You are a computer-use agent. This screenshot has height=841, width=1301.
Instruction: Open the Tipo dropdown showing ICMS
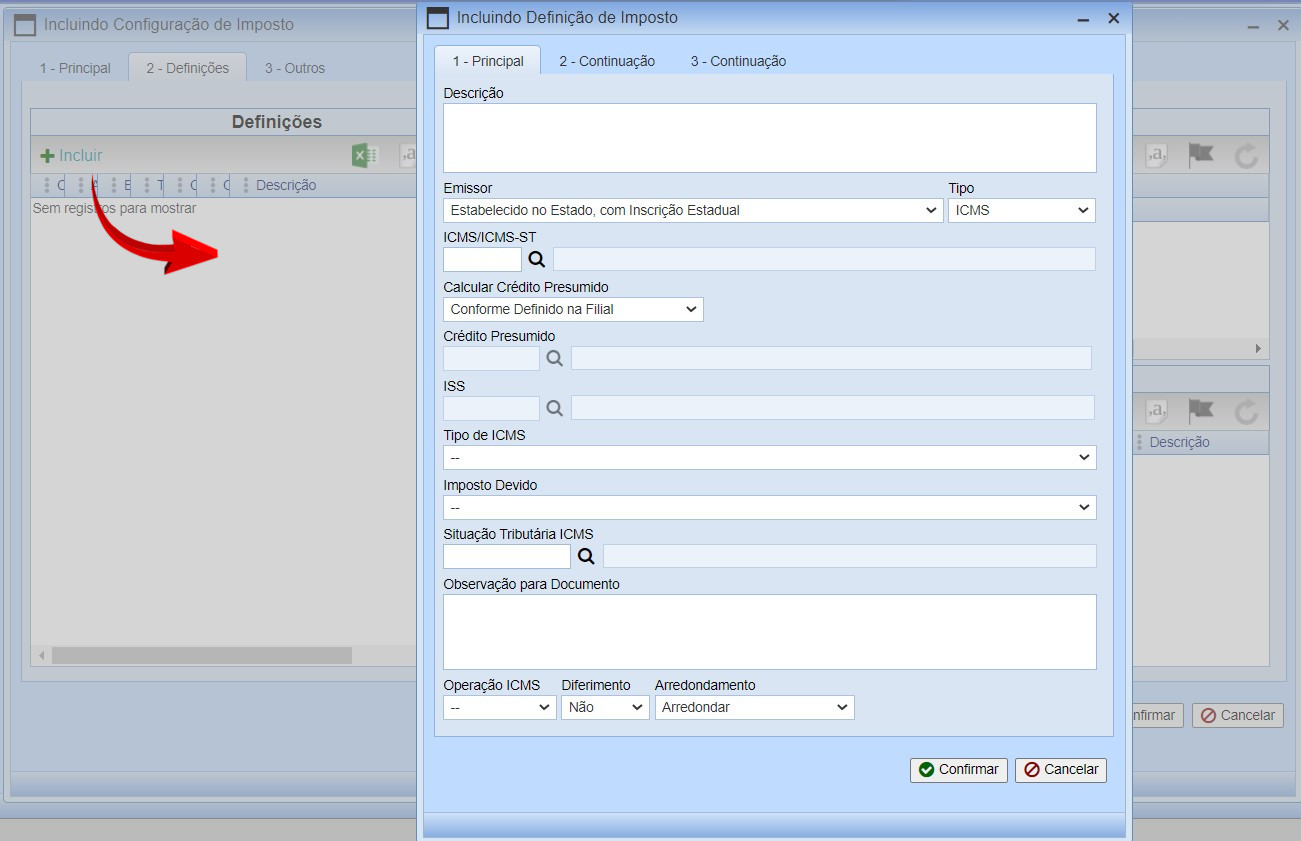[x=1021, y=210]
